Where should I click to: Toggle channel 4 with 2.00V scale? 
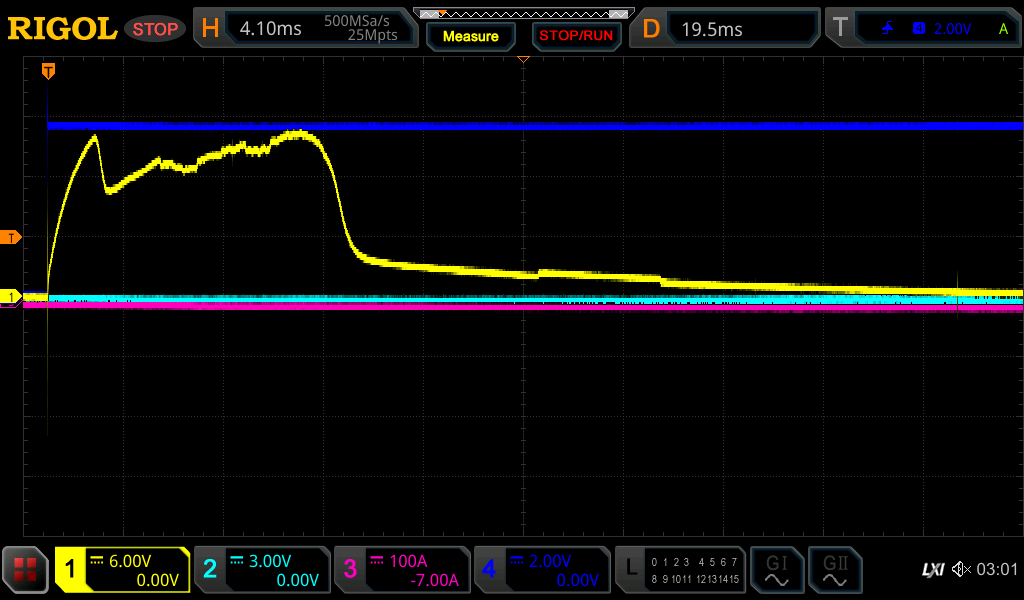(x=542, y=571)
